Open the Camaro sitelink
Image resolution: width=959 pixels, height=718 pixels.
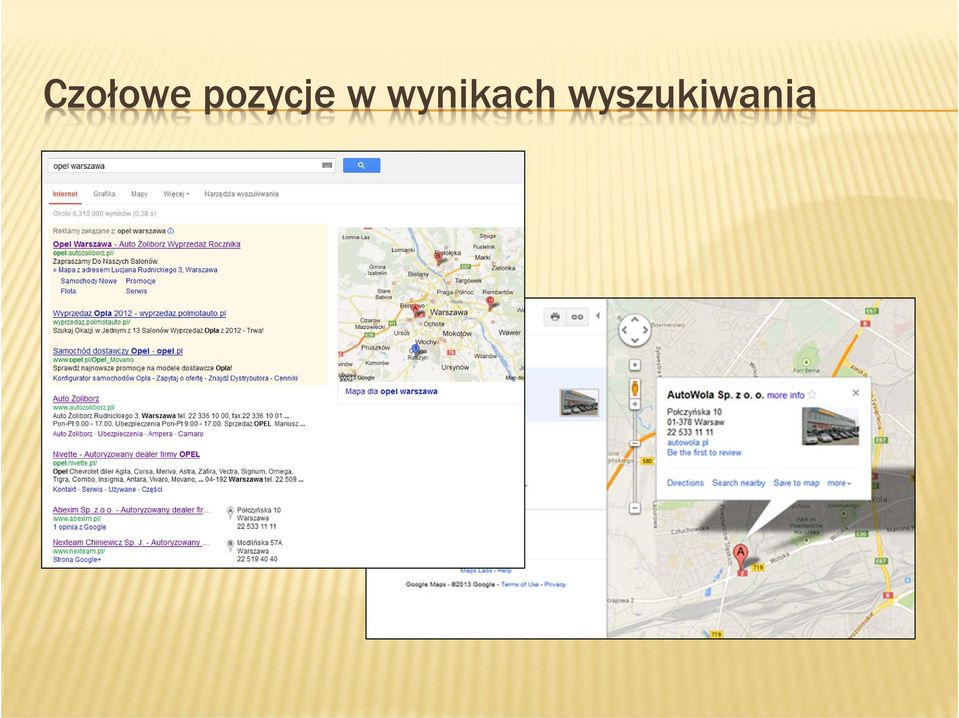coord(191,434)
